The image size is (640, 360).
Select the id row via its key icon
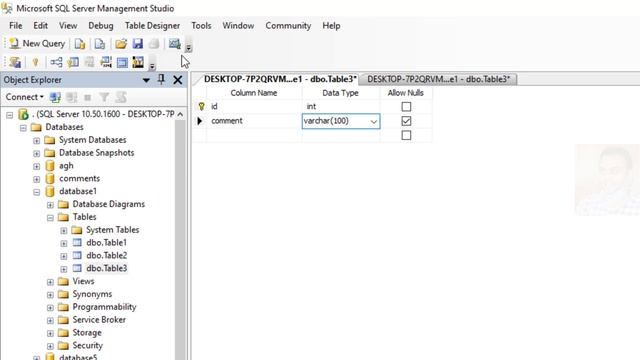(x=201, y=107)
